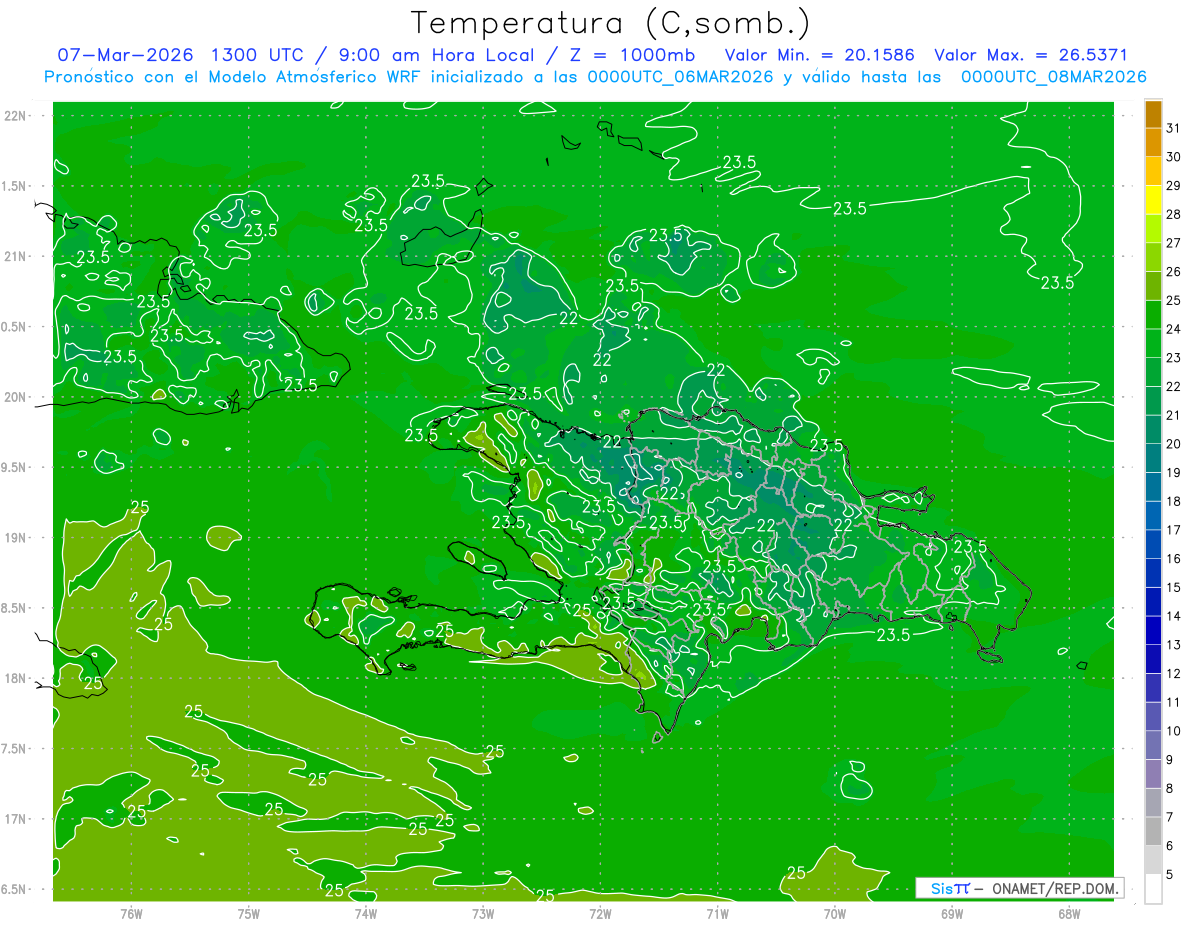
Task: Click the dark orange swatch above legend value 31
Action: tap(1153, 115)
